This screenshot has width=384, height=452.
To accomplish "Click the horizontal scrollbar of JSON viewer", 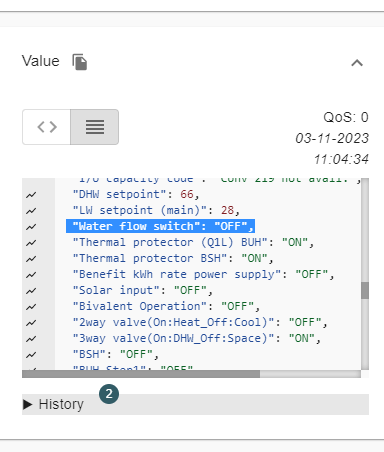I will (x=141, y=374).
